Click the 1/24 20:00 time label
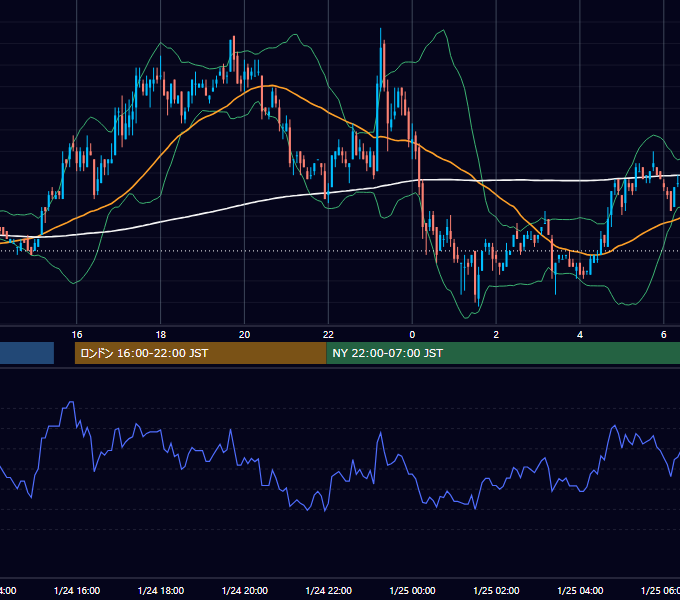The height and width of the screenshot is (600, 680). pos(245,590)
